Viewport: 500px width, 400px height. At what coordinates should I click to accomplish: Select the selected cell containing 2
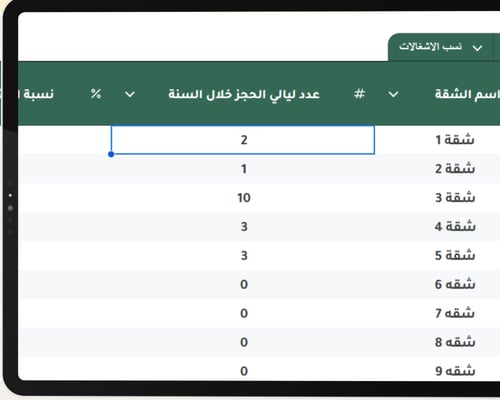pos(243,140)
